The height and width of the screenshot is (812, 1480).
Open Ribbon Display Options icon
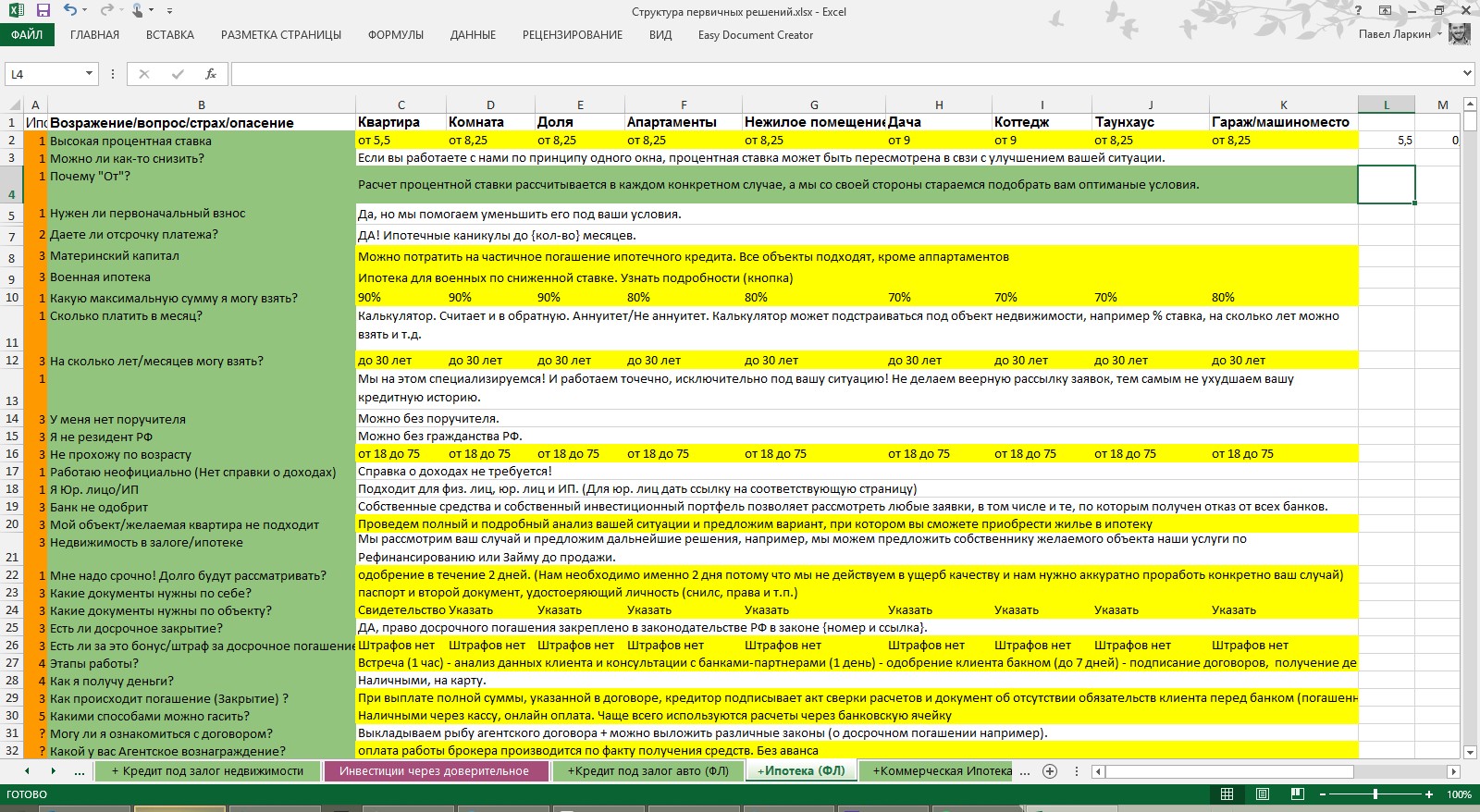pyautogui.click(x=1385, y=11)
